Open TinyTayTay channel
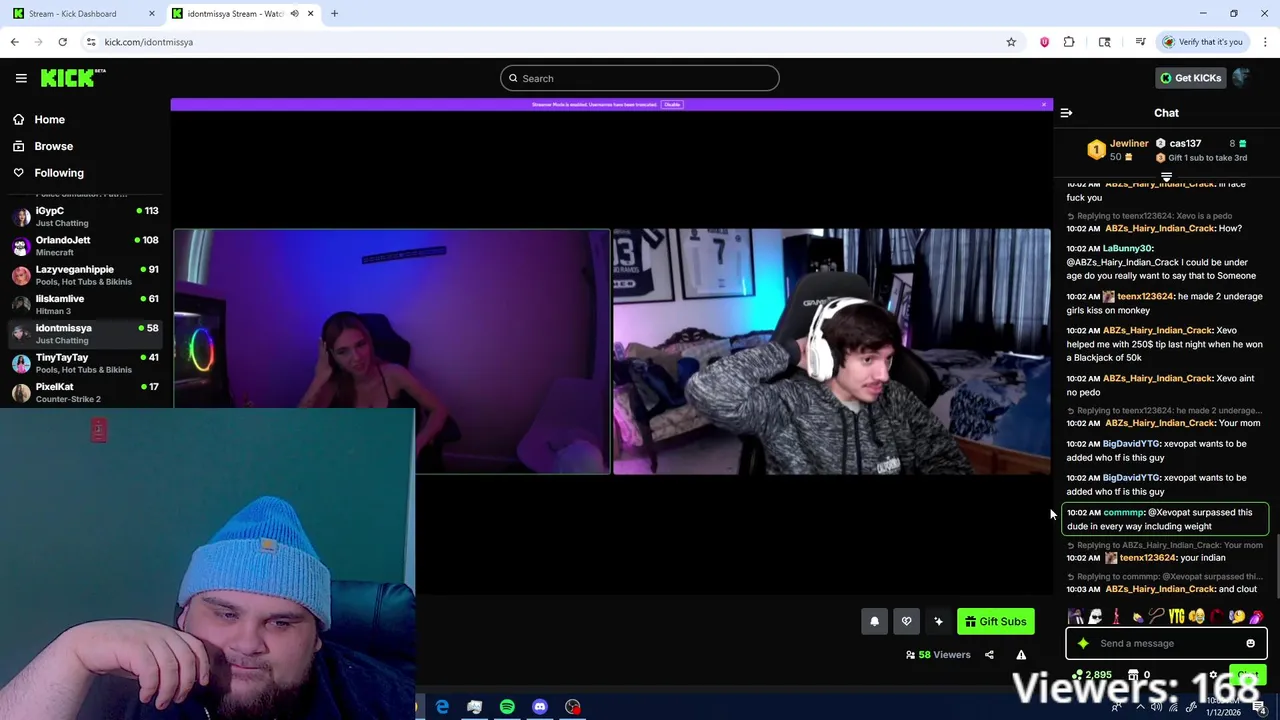Screen dimensions: 1280x720 pyautogui.click(x=86, y=363)
